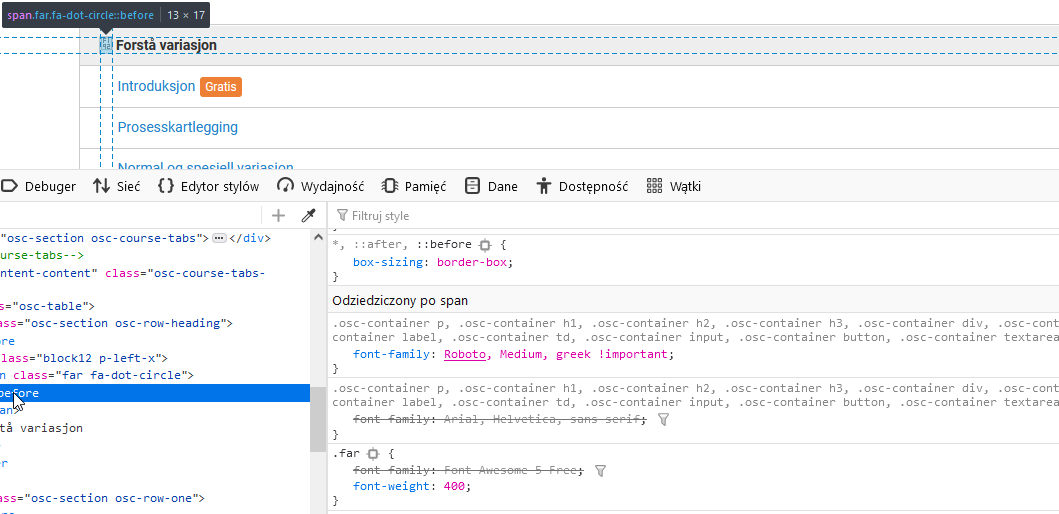Pick a color with the eyedropper tool
The height and width of the screenshot is (514, 1059).
point(309,215)
